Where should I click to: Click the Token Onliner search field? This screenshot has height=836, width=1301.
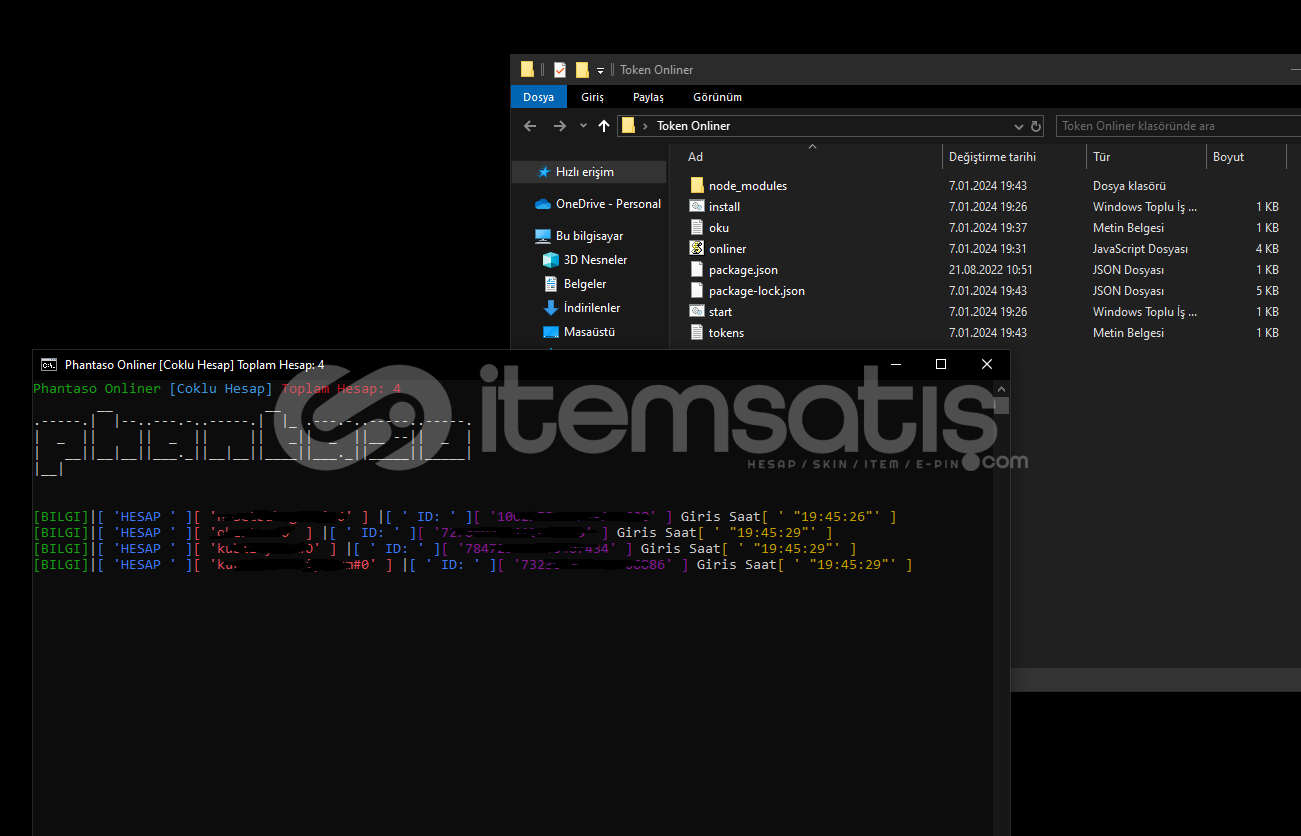pyautogui.click(x=1178, y=126)
